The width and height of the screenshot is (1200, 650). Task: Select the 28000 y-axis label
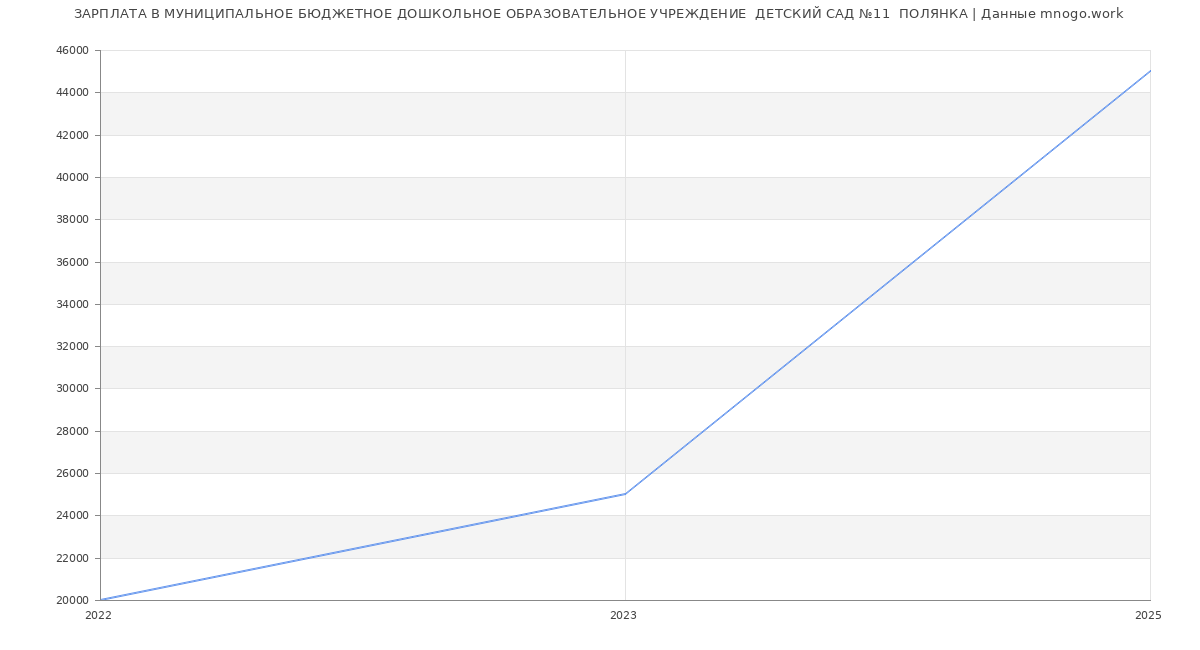74,431
